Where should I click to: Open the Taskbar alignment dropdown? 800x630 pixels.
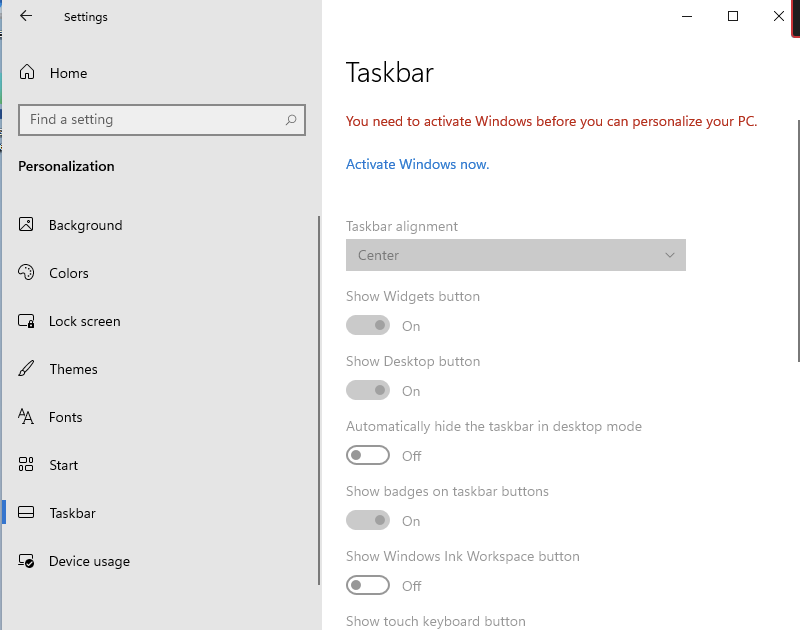(515, 255)
